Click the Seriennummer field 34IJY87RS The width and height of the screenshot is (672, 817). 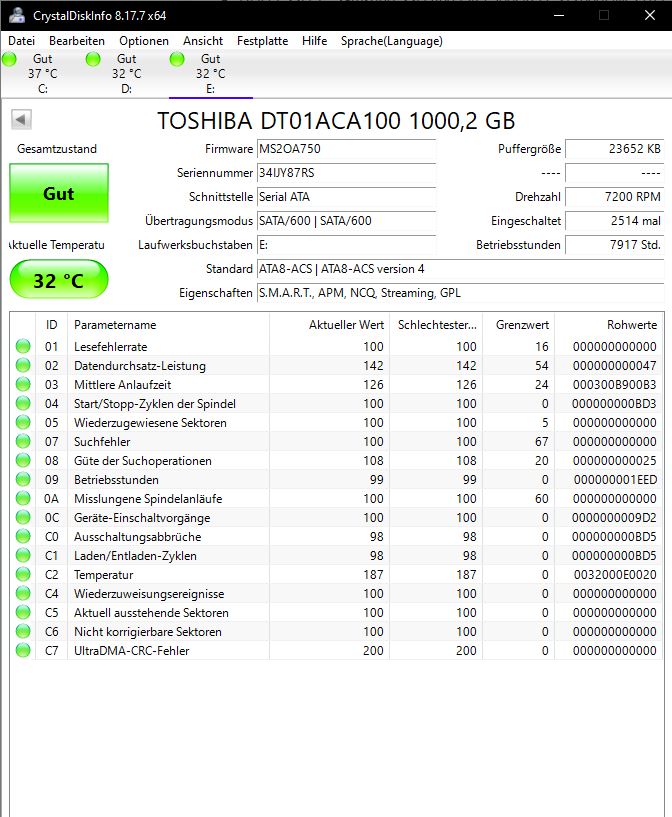point(346,173)
